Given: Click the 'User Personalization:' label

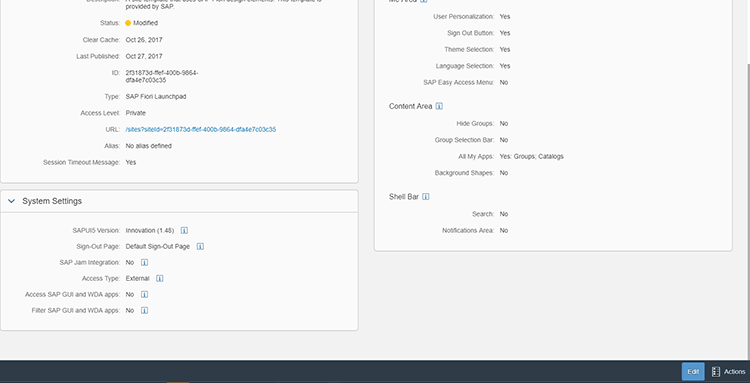Looking at the screenshot, I should click(464, 17).
